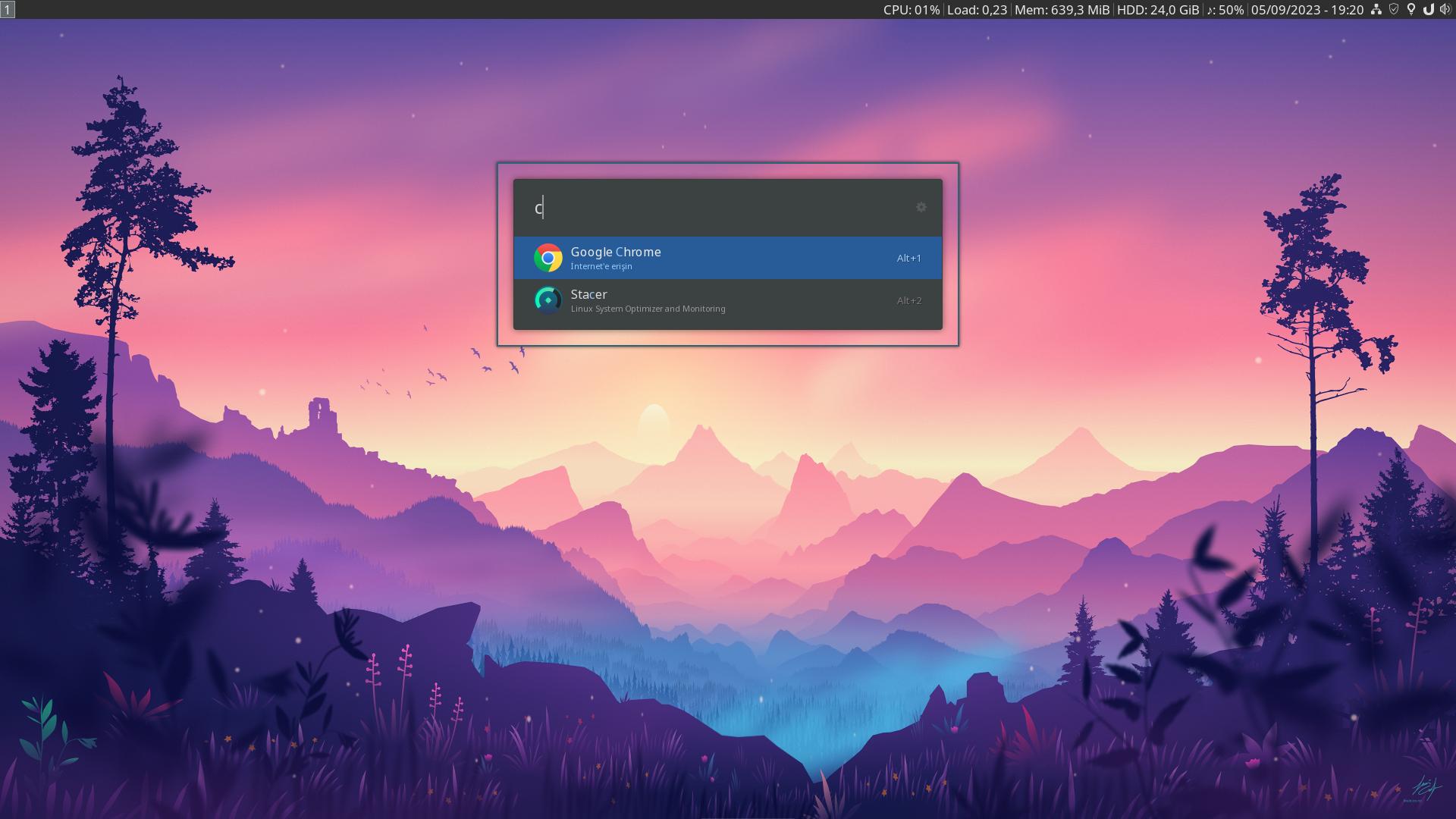Click the 50% volume status block
The image size is (1456, 819).
(1225, 10)
